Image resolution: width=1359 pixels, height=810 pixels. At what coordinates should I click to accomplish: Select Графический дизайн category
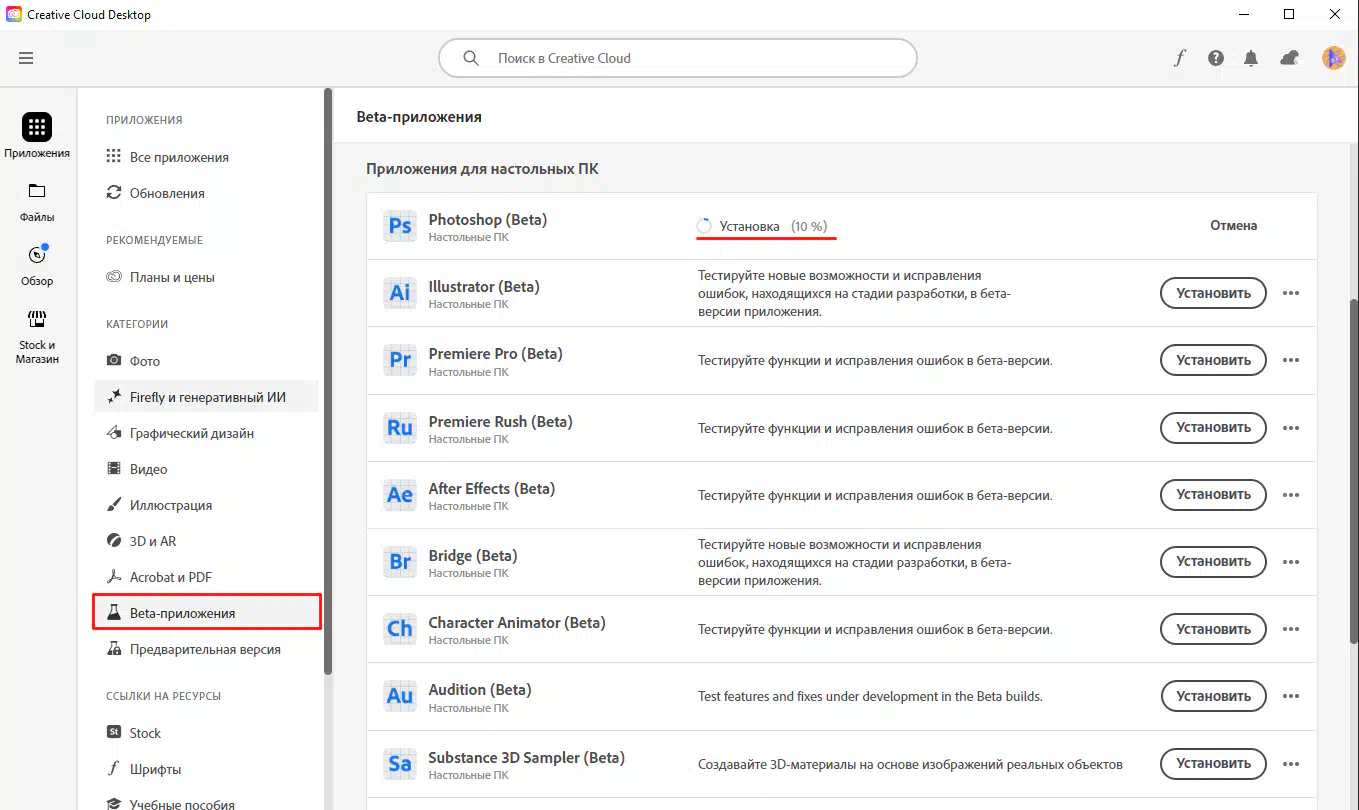coord(207,433)
